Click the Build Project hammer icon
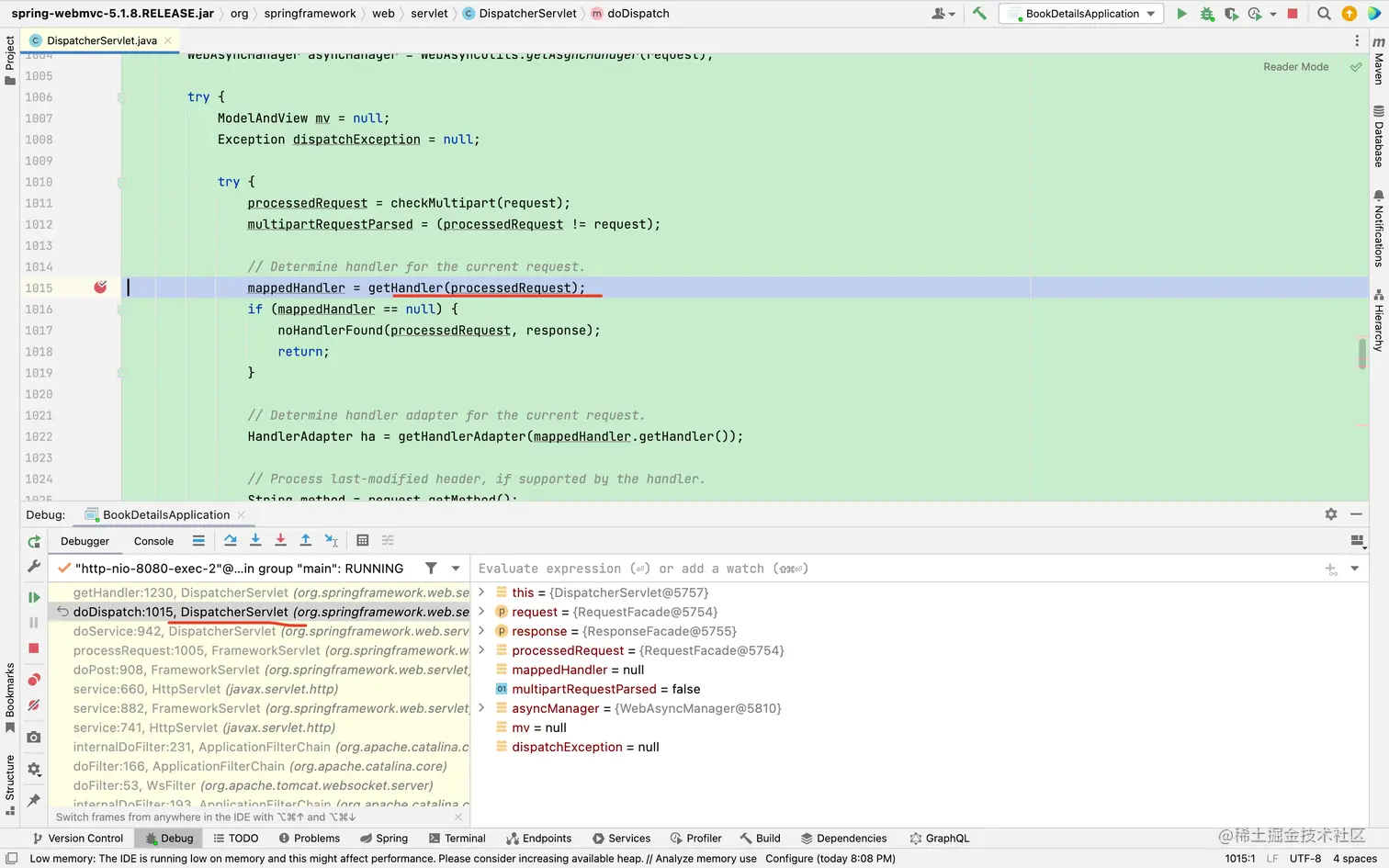The width and height of the screenshot is (1389, 868). (979, 14)
